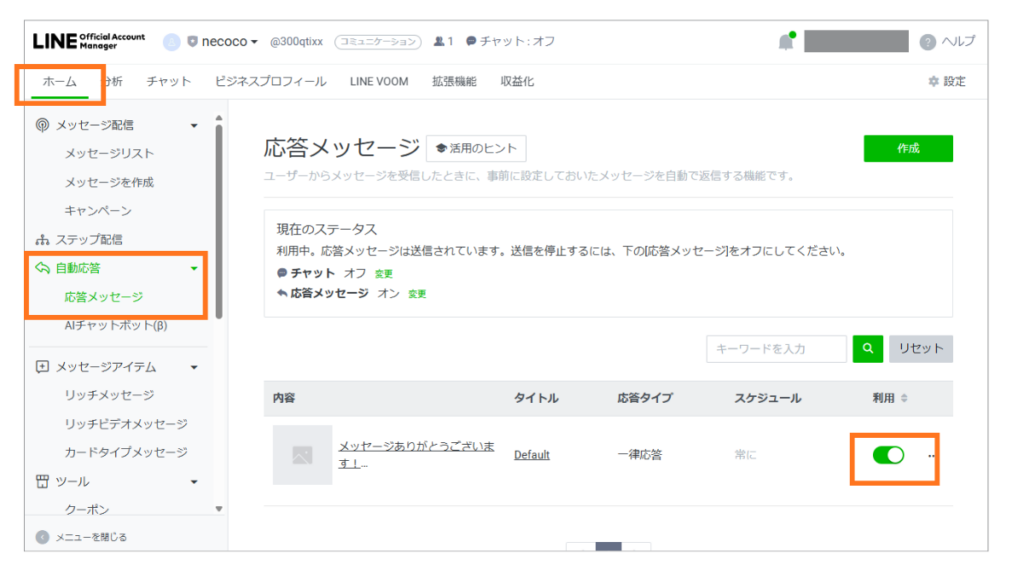Click the green search magnifier button
Viewport: 1024px width, 577px height.
click(867, 349)
